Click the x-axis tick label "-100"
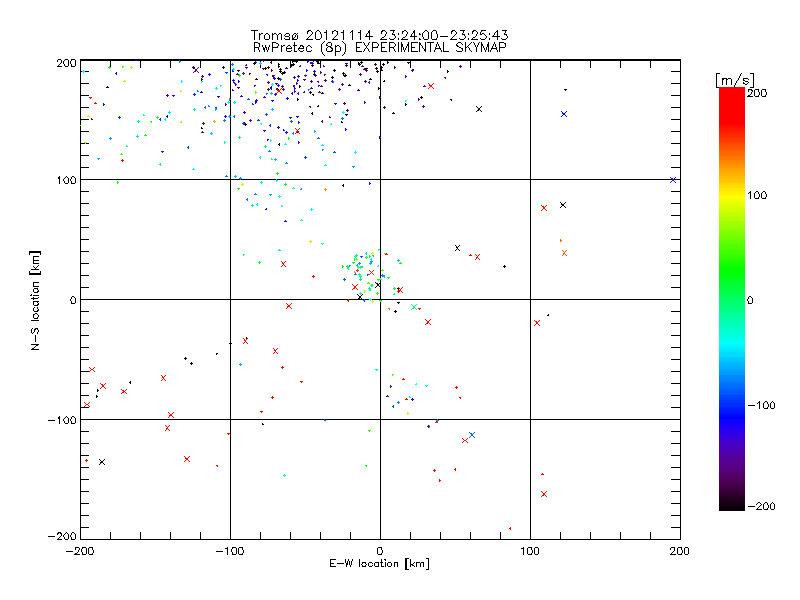 coord(230,551)
